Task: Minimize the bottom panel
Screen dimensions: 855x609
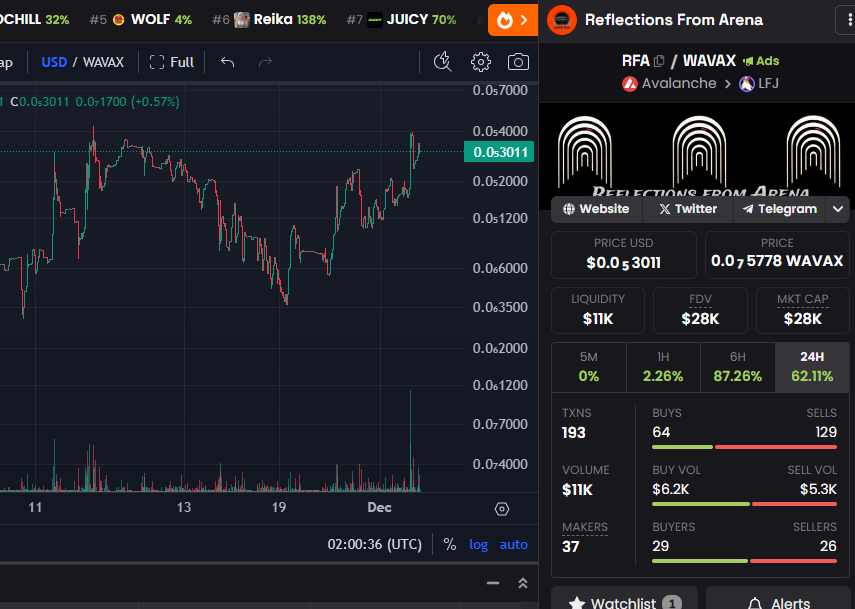Action: click(492, 583)
